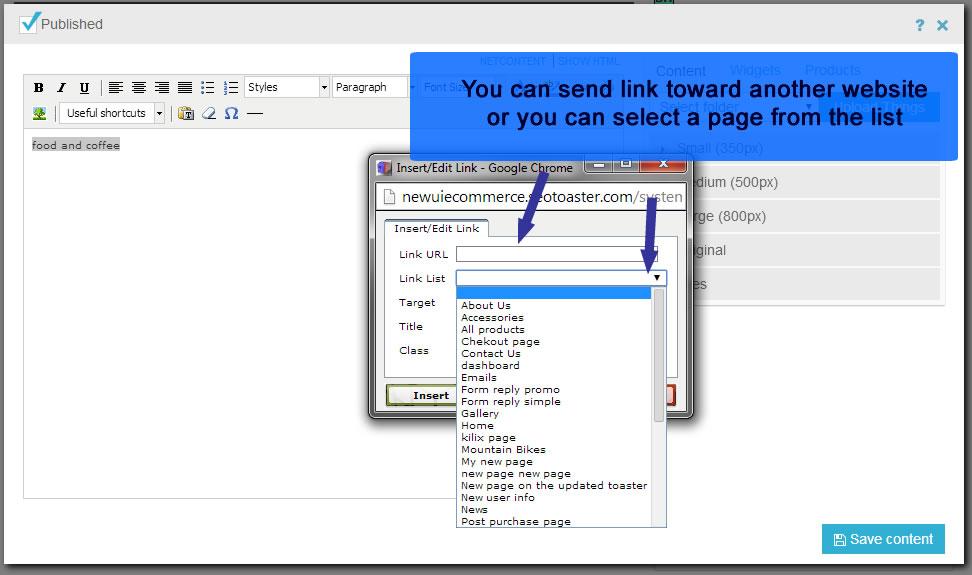Click the remove formatting eraser icon
Screen dimensions: 972x575
point(209,113)
